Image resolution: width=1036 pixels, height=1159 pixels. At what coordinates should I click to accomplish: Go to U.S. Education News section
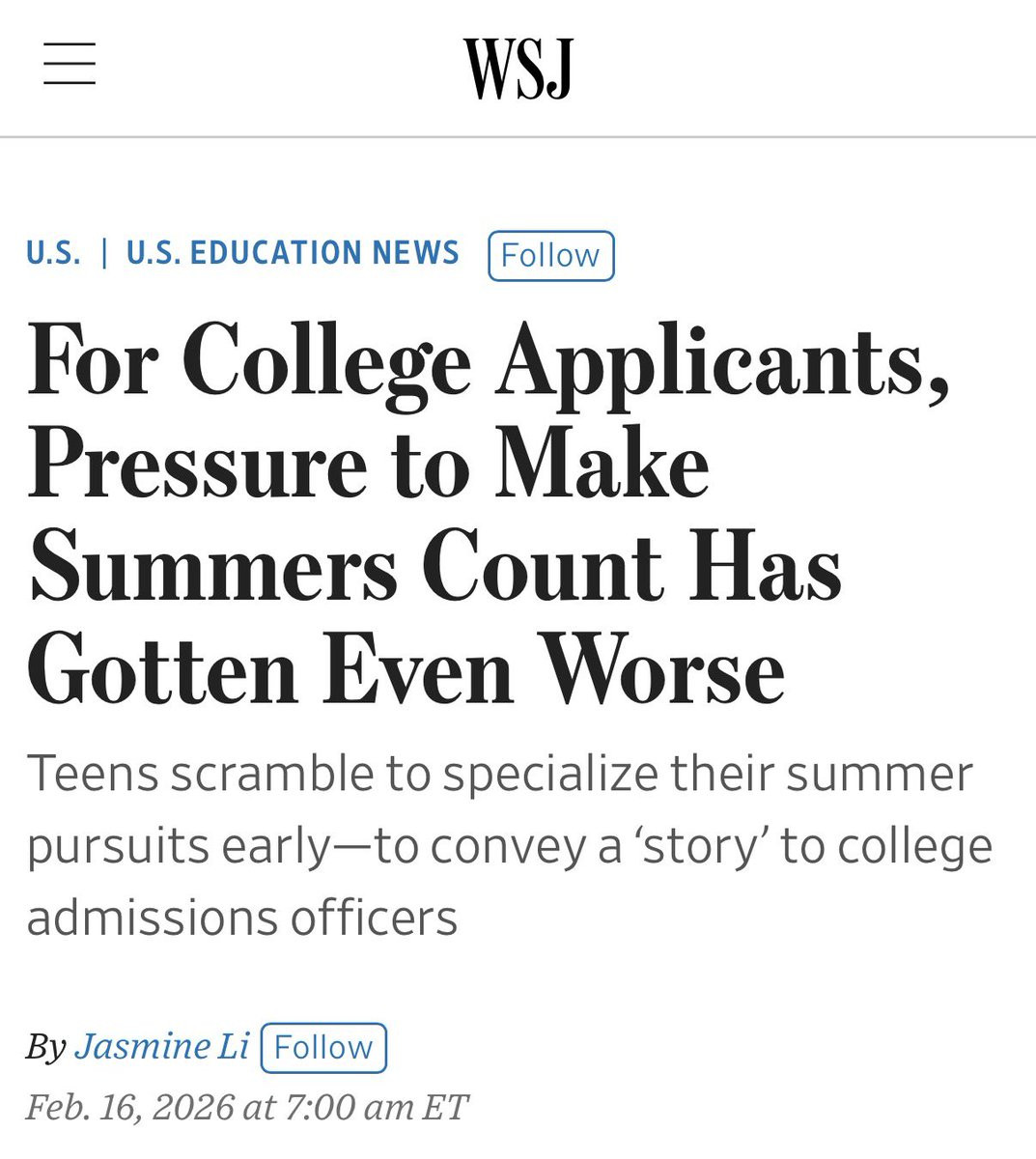[x=293, y=253]
